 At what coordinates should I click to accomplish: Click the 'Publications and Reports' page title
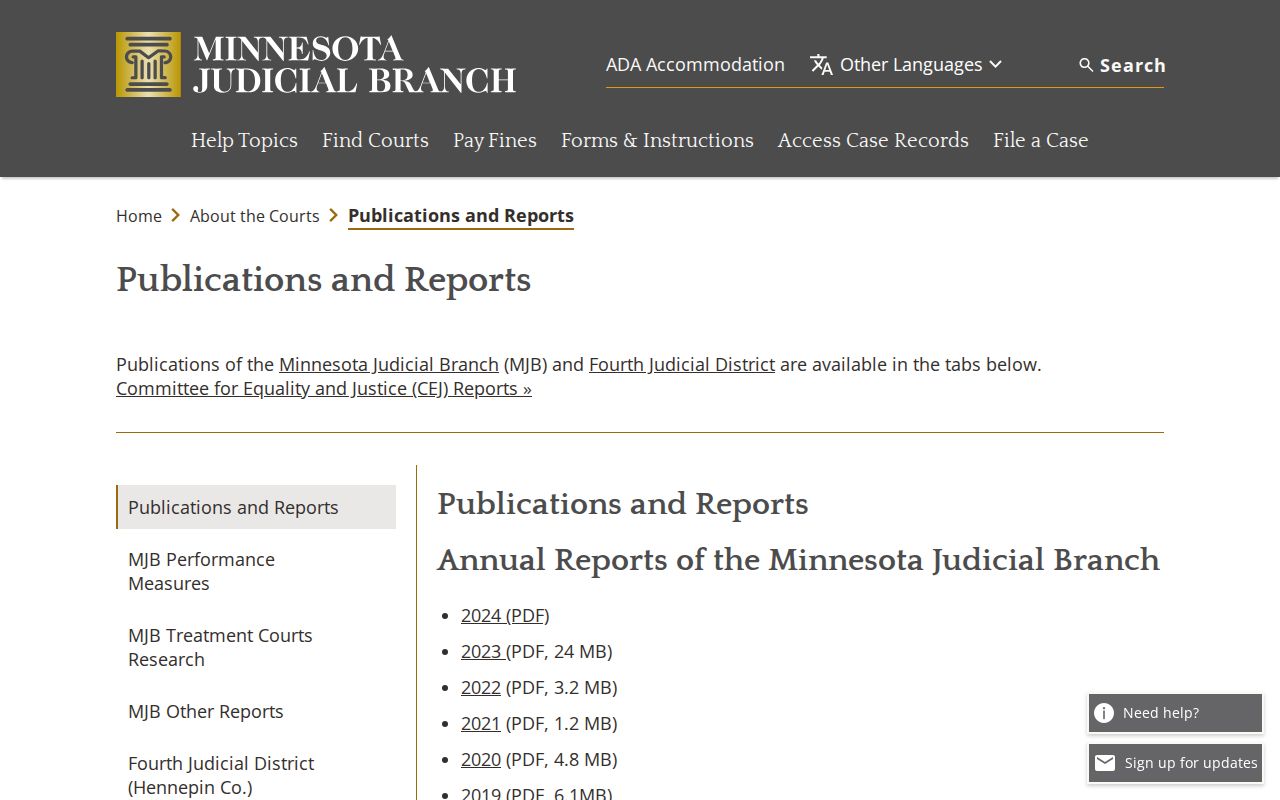[x=323, y=279]
